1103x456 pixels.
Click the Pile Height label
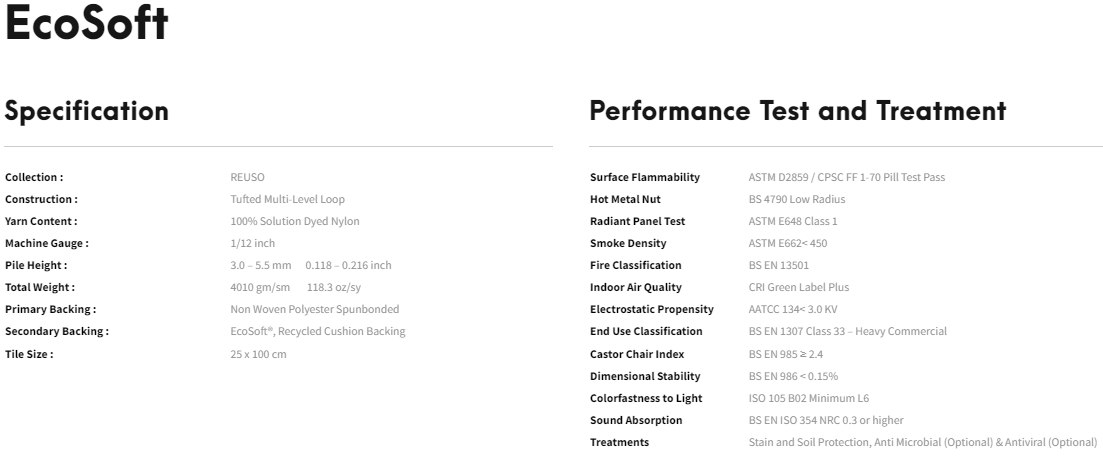36,265
